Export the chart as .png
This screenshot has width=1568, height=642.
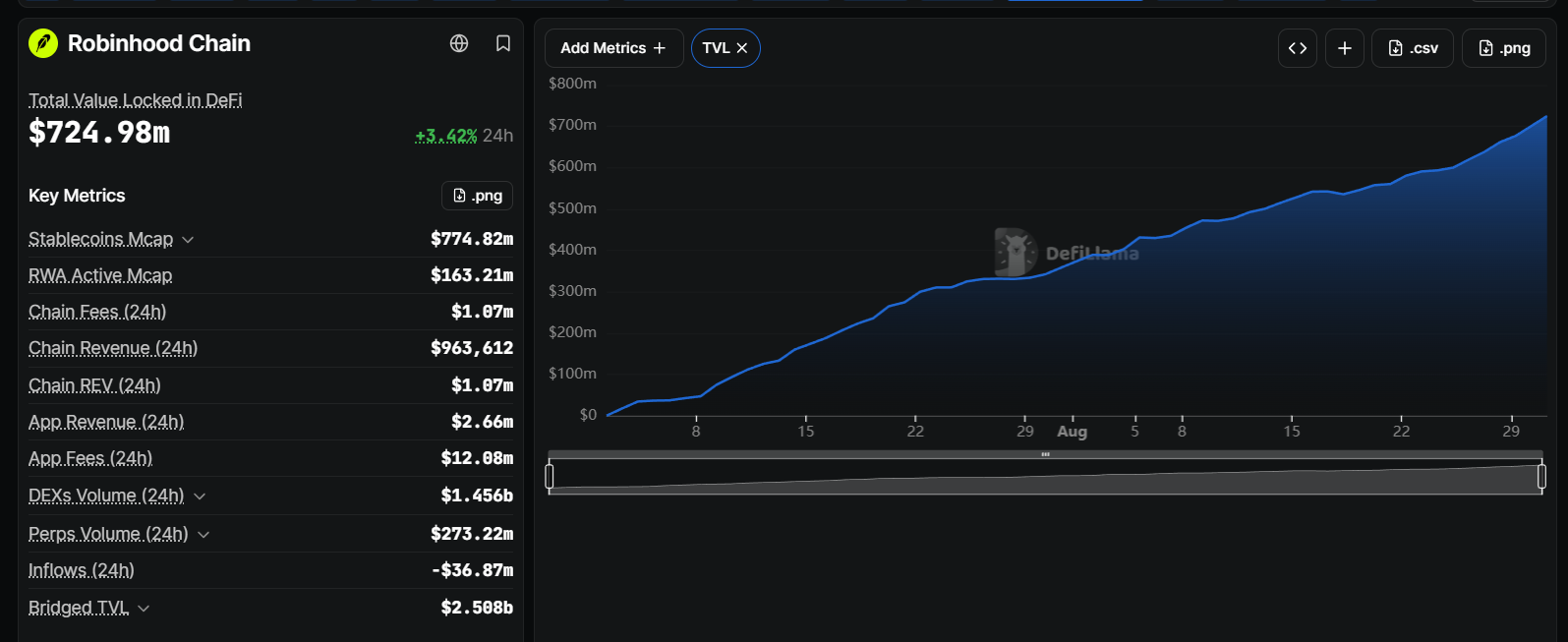[x=1504, y=48]
